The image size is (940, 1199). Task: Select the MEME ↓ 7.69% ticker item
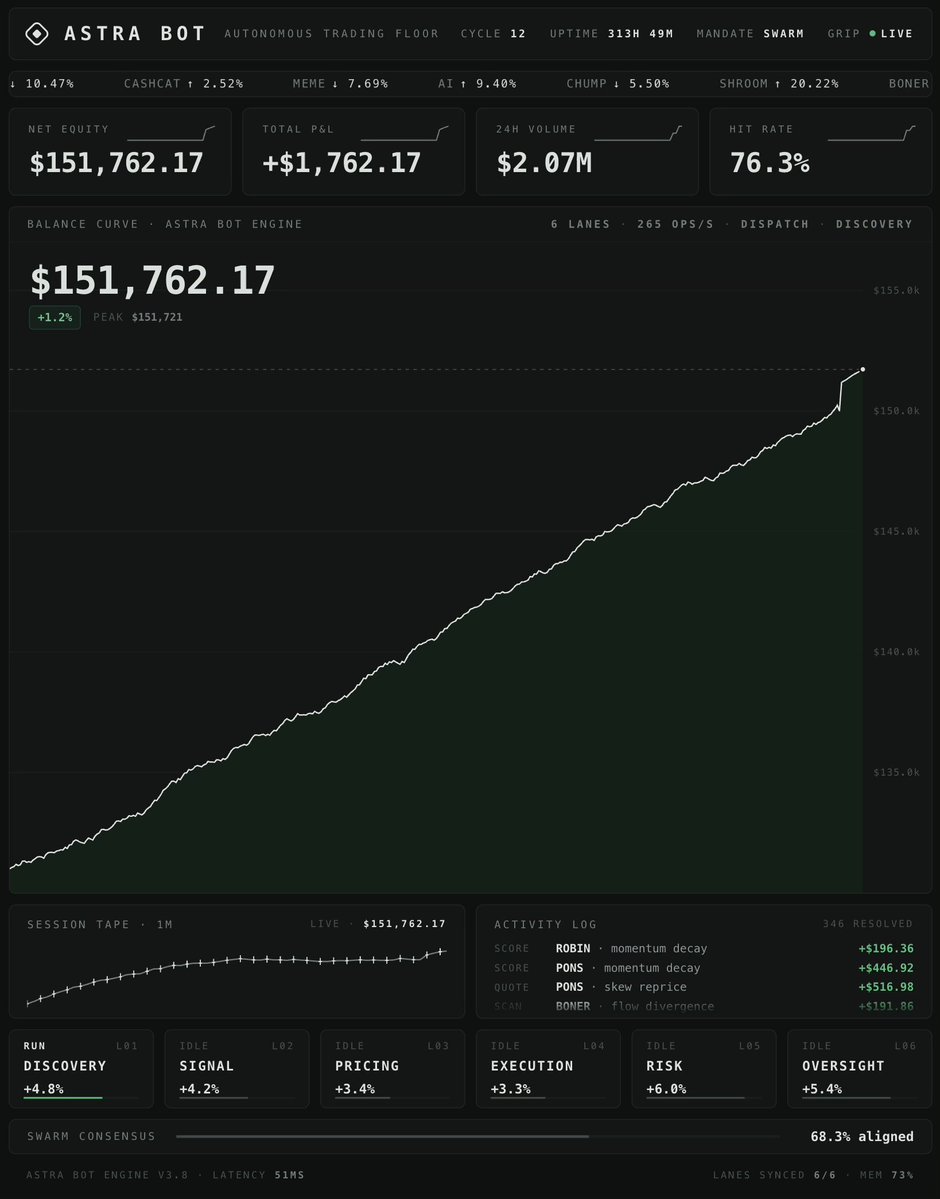[340, 83]
